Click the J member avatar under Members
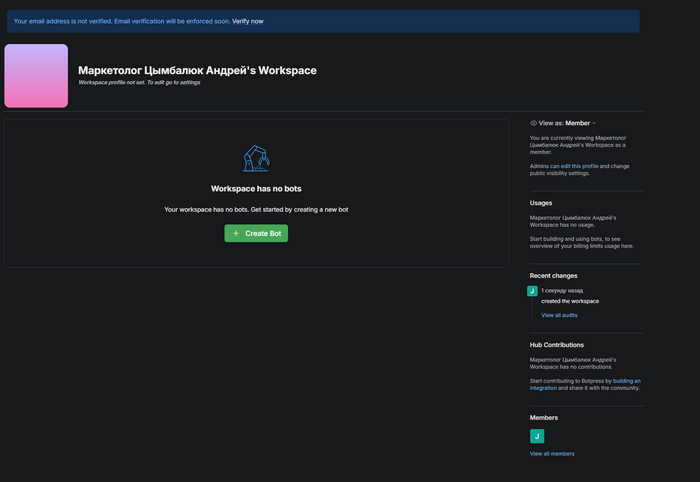Image resolution: width=700 pixels, height=482 pixels. (x=537, y=436)
